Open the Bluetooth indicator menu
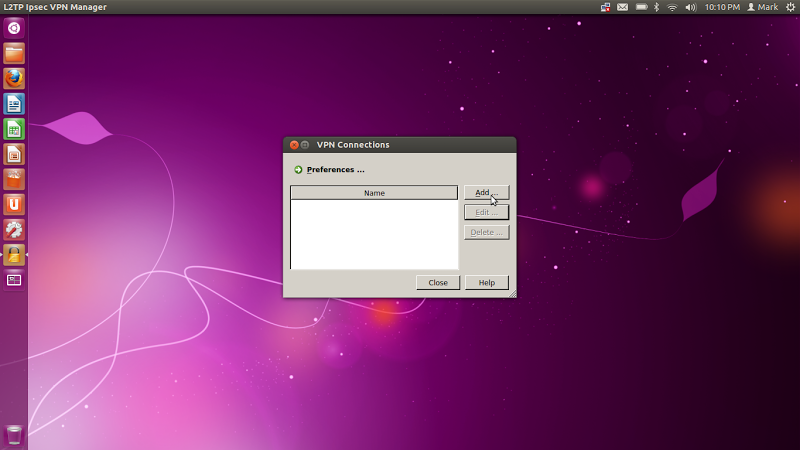 [x=657, y=7]
